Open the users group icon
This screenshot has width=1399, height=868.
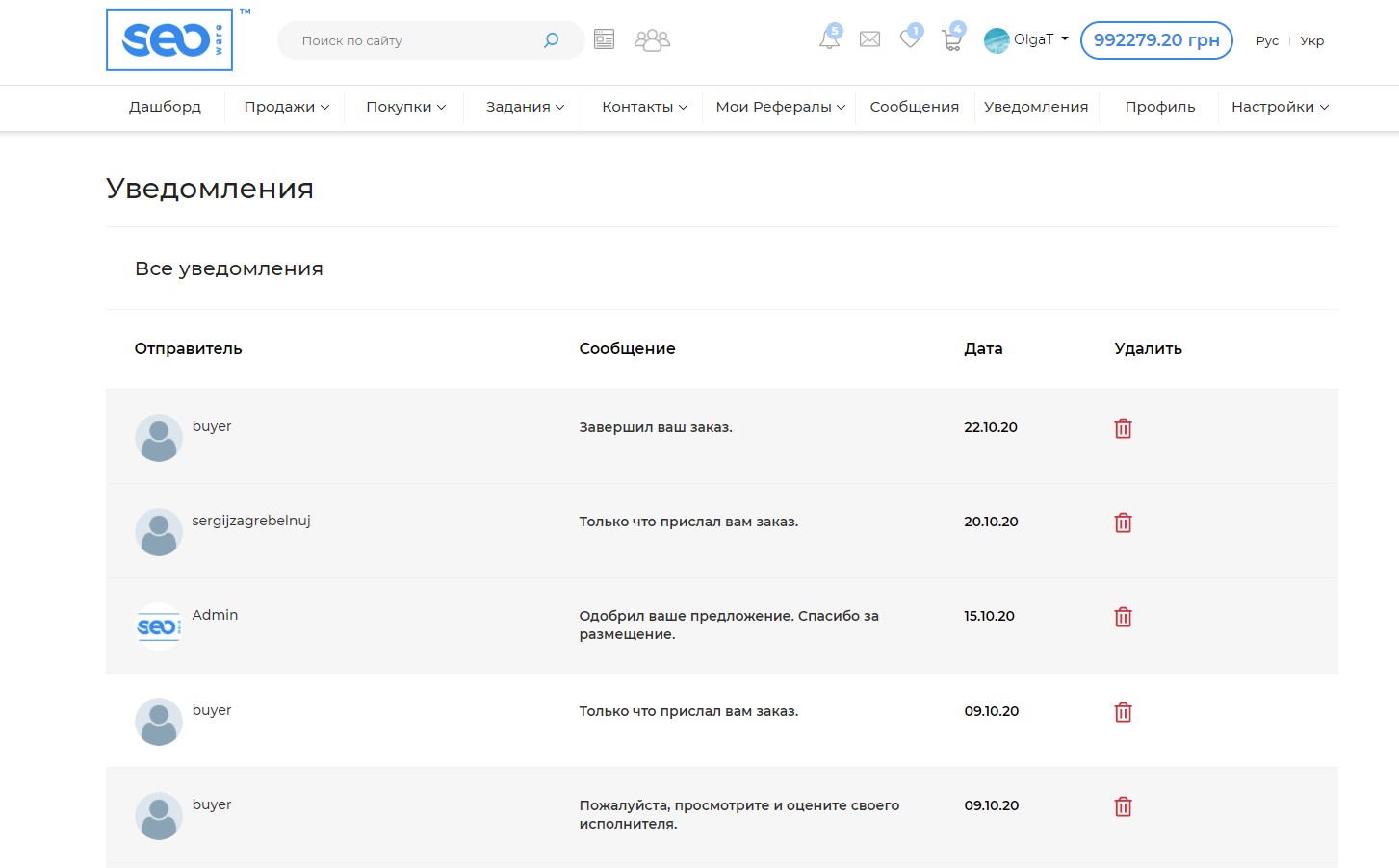point(652,39)
